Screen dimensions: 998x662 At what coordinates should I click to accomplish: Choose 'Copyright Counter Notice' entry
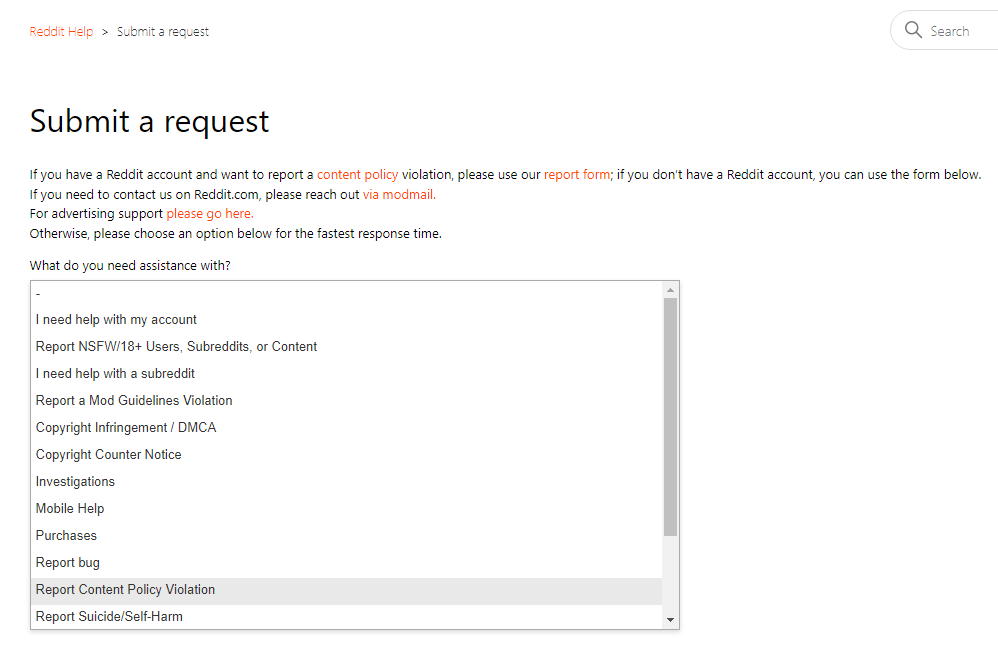pyautogui.click(x=346, y=454)
